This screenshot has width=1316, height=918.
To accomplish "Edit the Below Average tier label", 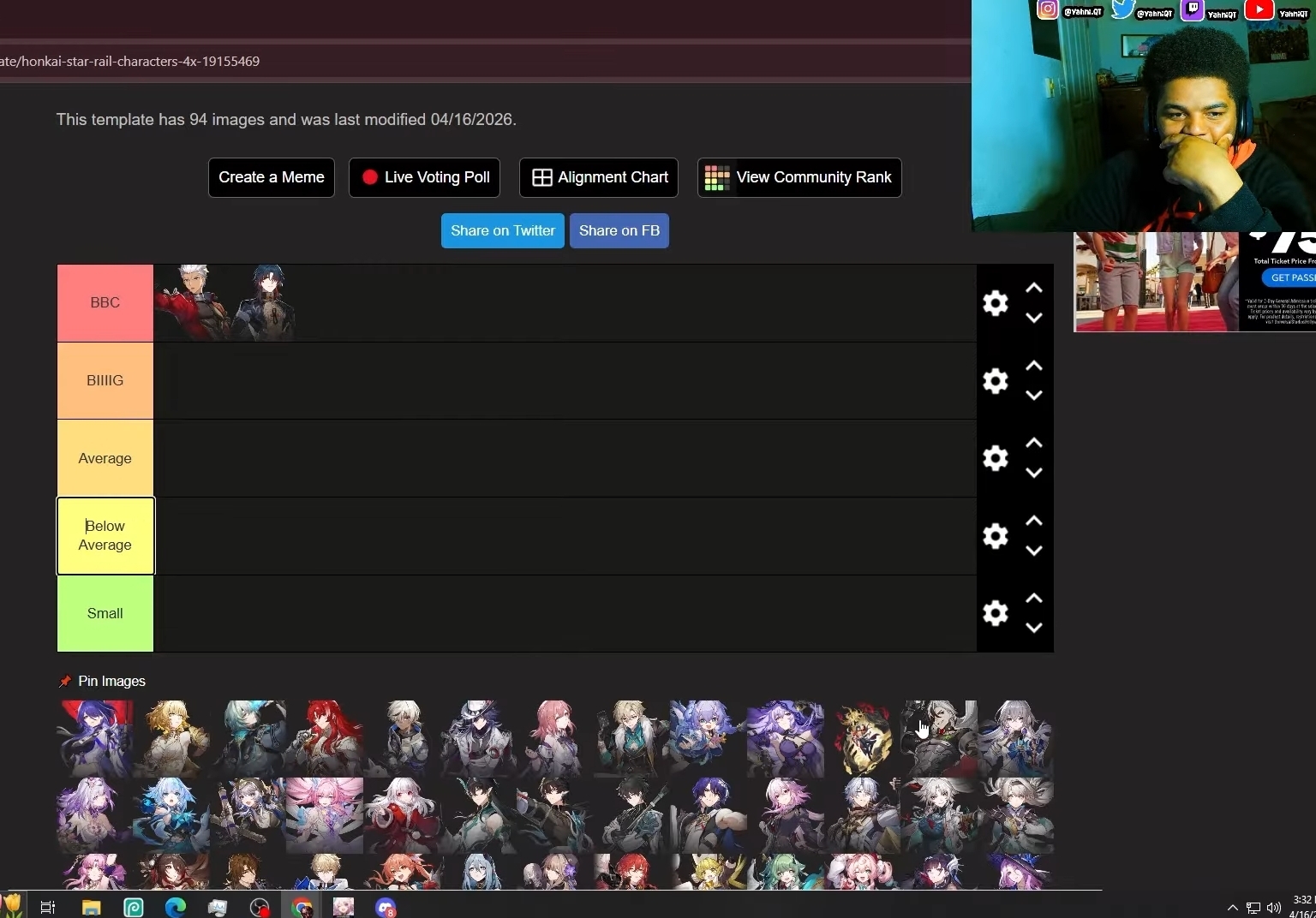I will point(105,536).
